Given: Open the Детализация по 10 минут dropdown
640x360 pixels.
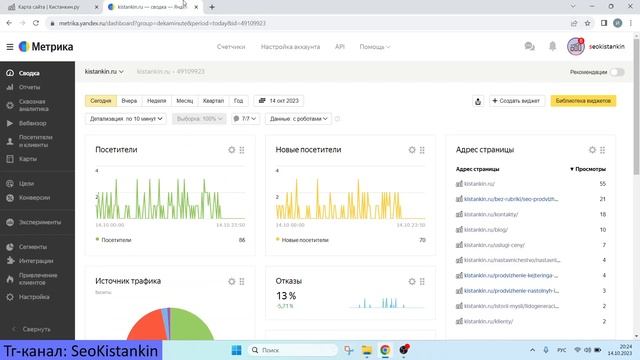Looking at the screenshot, I should (126, 119).
